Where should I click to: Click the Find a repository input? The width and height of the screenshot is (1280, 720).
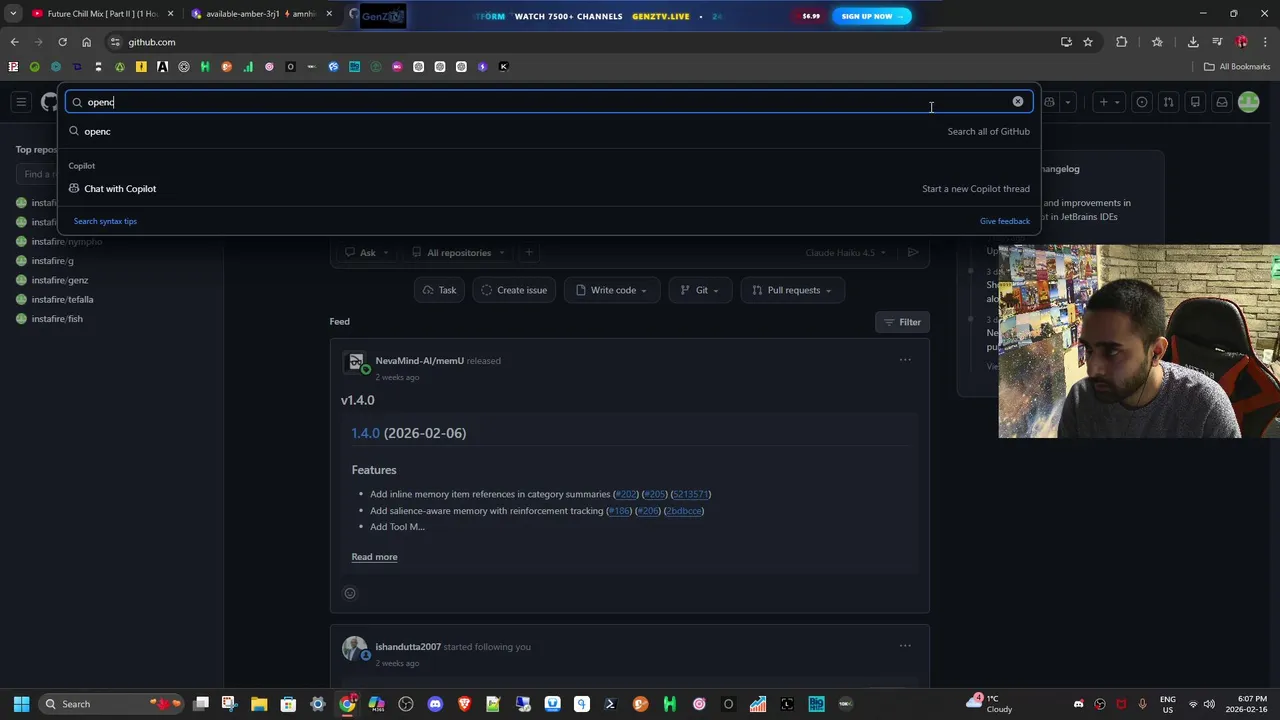point(38,174)
